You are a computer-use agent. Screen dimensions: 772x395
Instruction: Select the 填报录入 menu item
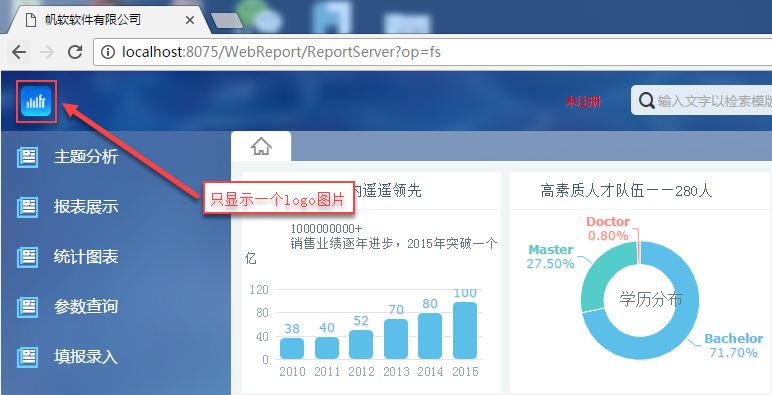click(86, 357)
